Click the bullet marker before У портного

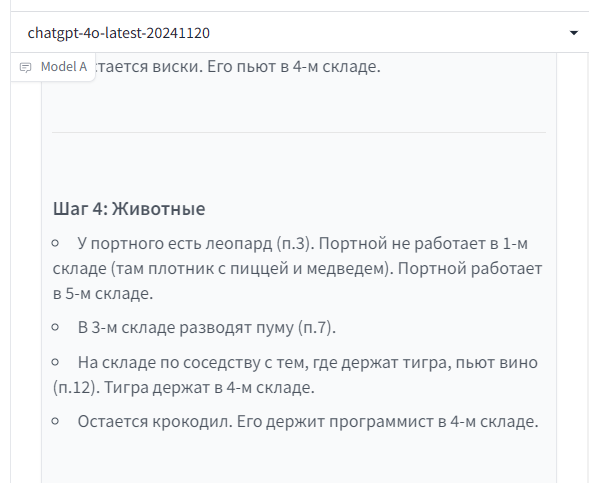click(55, 243)
